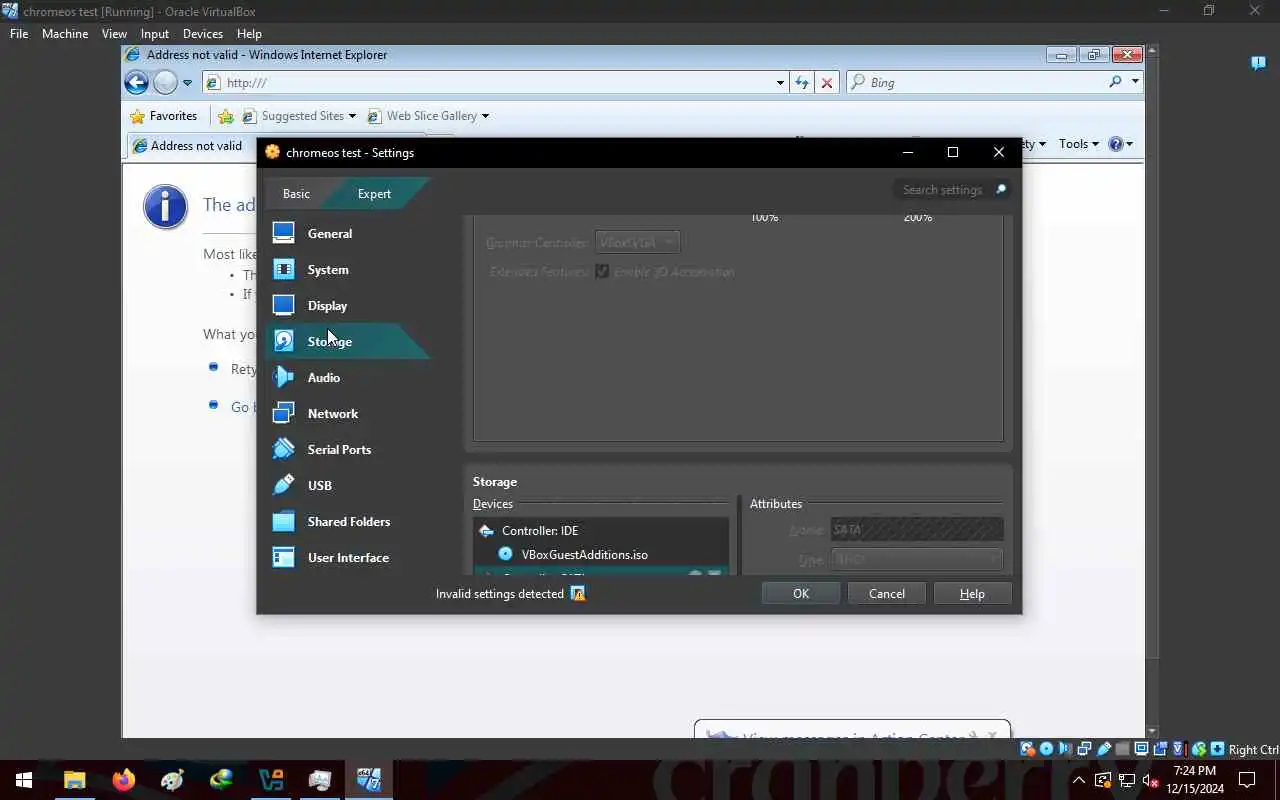Click the IE stop loading red X

[x=827, y=83]
